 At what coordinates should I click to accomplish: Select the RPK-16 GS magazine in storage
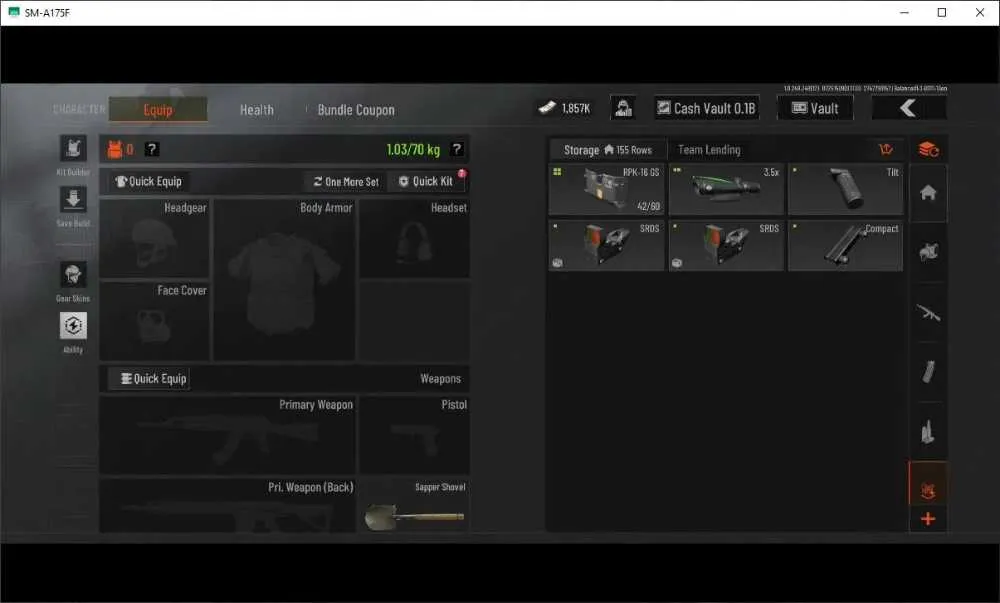(607, 189)
